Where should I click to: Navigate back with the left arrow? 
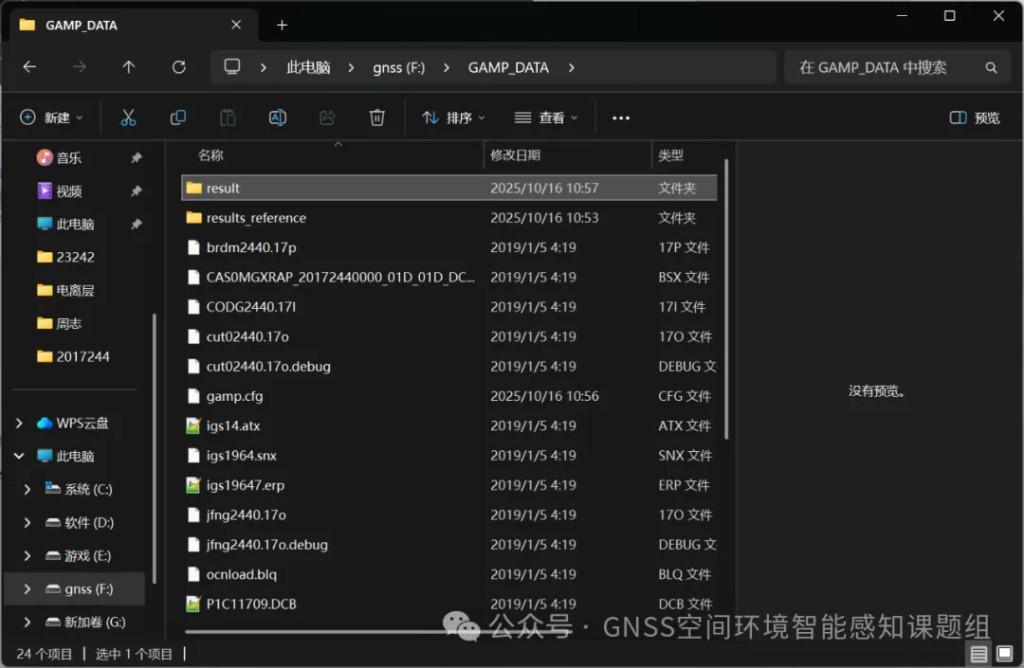tap(30, 67)
